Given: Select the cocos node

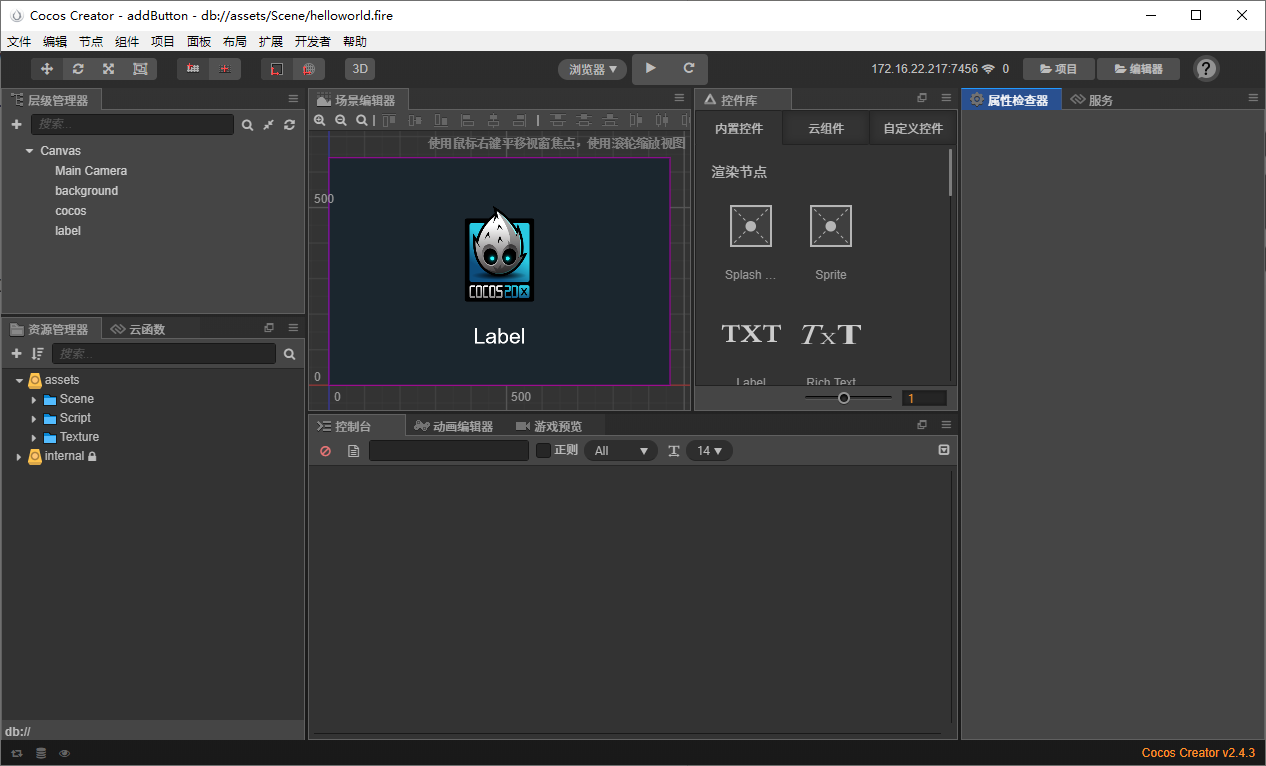Looking at the screenshot, I should [x=70, y=211].
